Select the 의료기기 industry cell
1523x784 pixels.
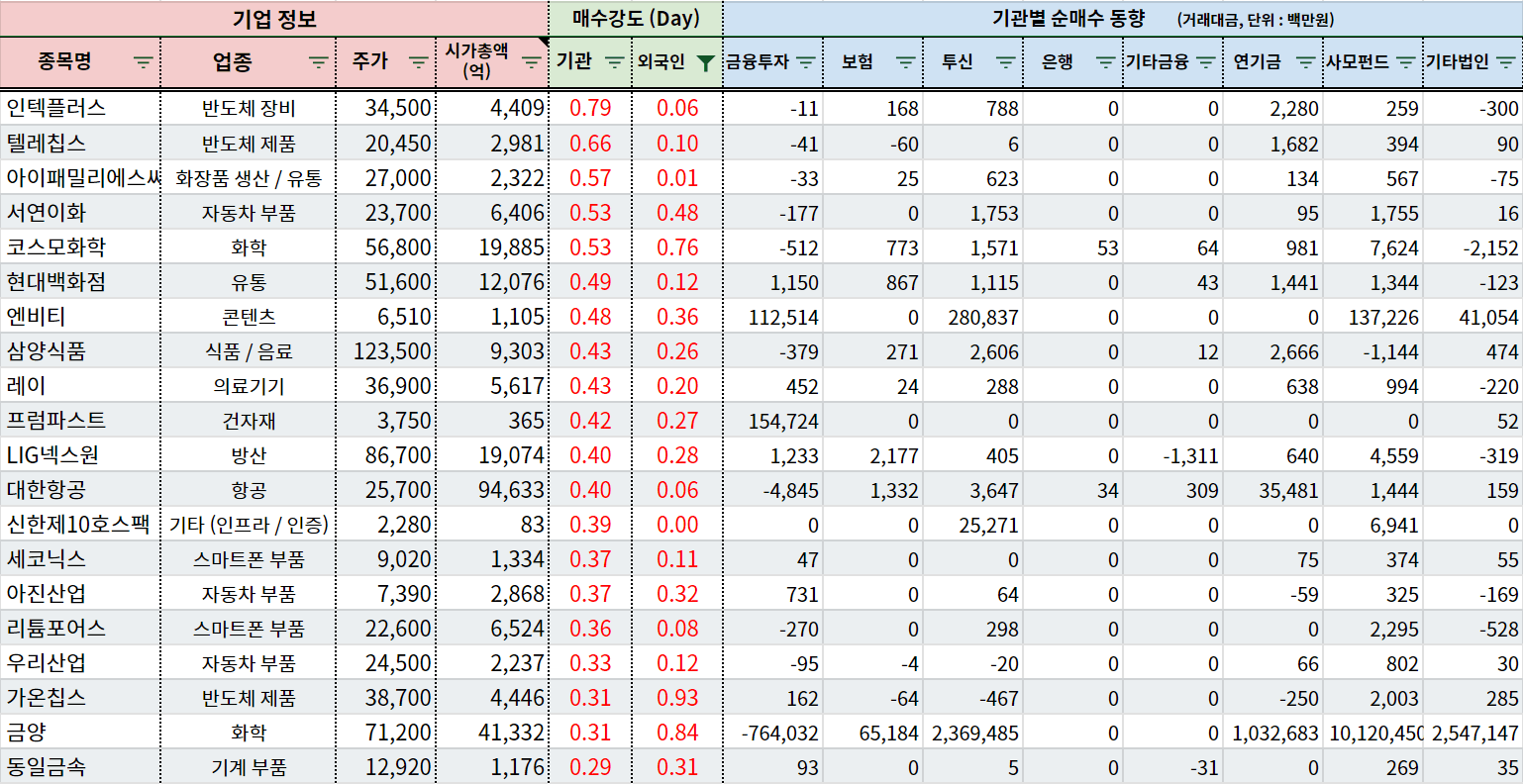(249, 386)
